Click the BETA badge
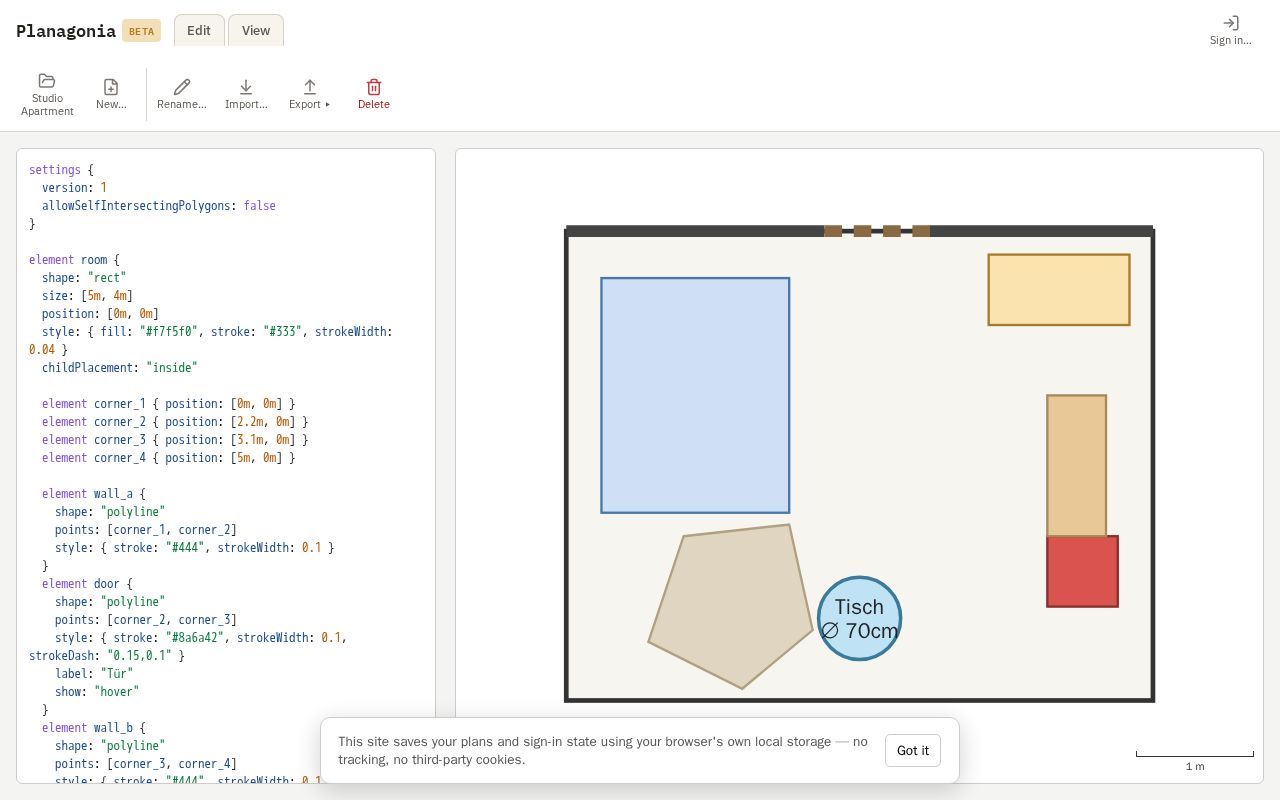Viewport: 1280px width, 800px height. point(141,31)
